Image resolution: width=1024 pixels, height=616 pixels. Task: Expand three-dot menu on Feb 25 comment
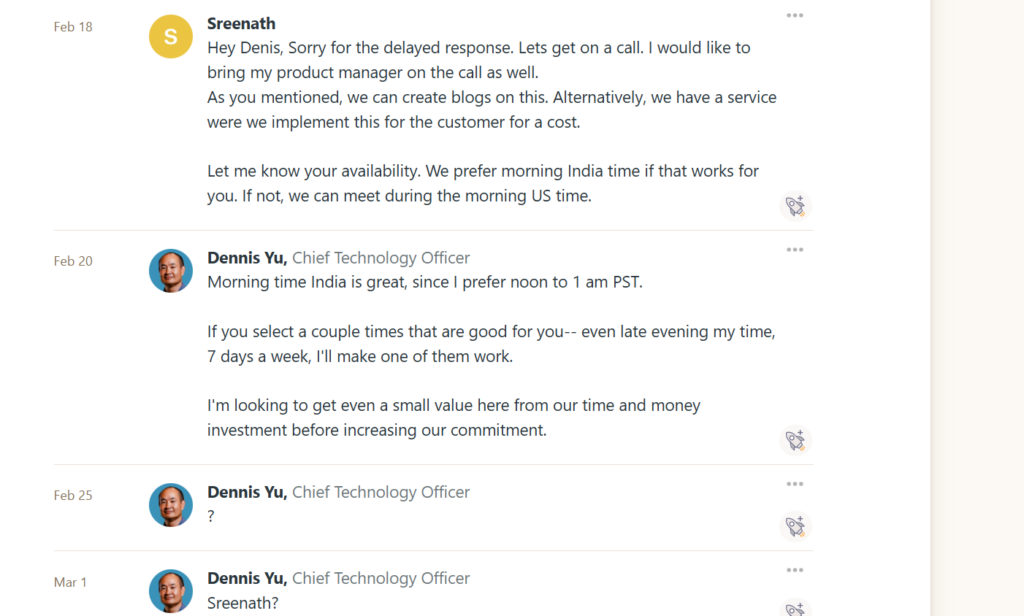click(795, 484)
